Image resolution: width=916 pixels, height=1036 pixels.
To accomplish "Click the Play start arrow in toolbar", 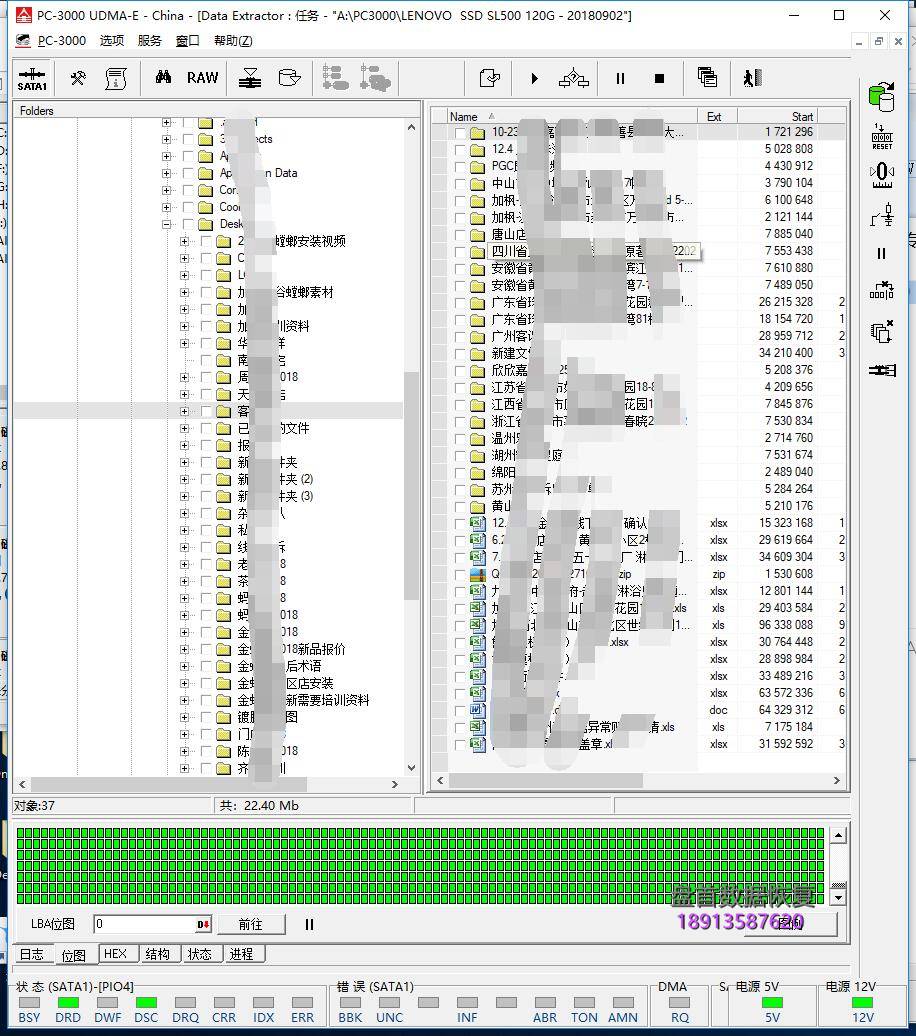I will tap(534, 78).
